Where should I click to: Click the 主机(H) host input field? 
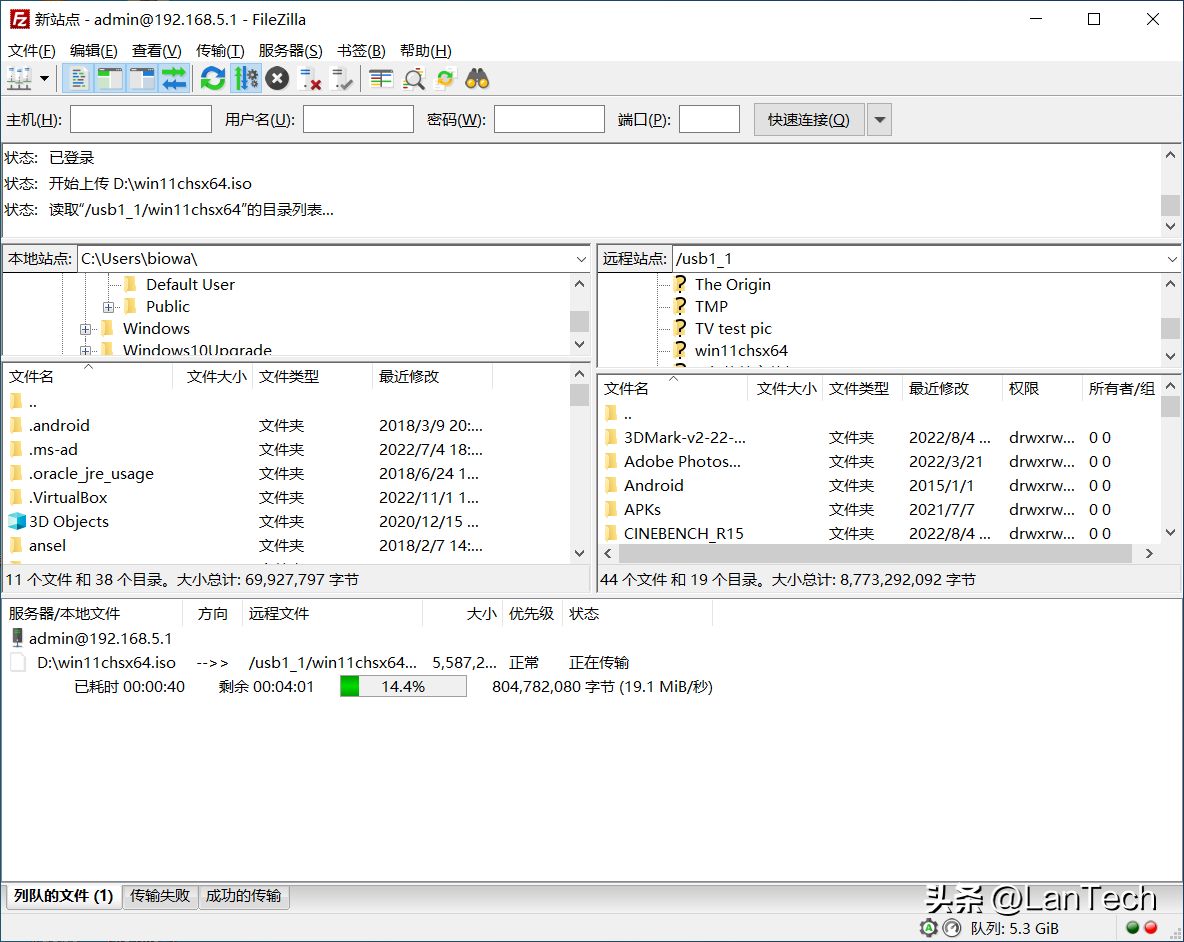coord(140,120)
